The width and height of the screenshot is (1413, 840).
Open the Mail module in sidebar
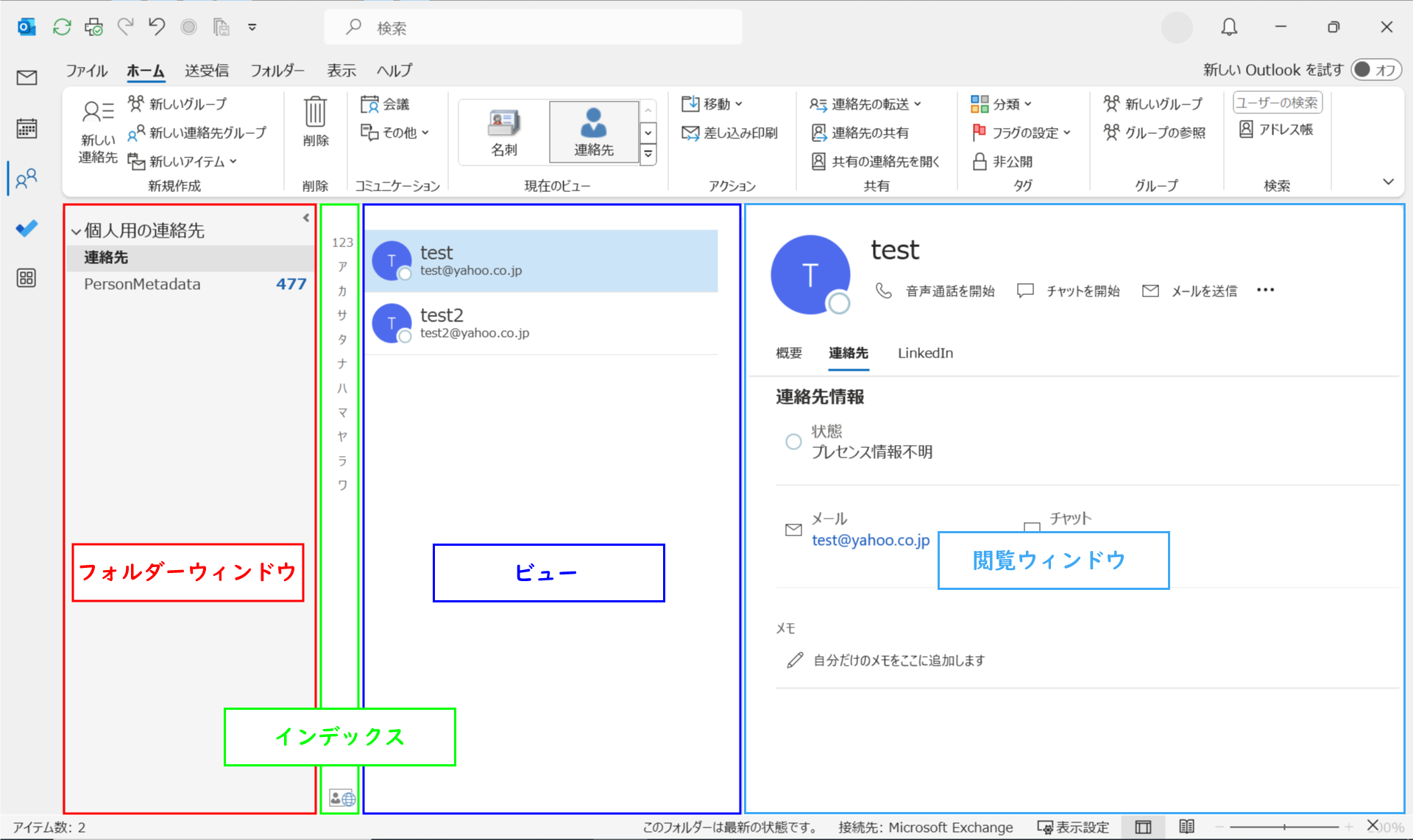tap(27, 77)
